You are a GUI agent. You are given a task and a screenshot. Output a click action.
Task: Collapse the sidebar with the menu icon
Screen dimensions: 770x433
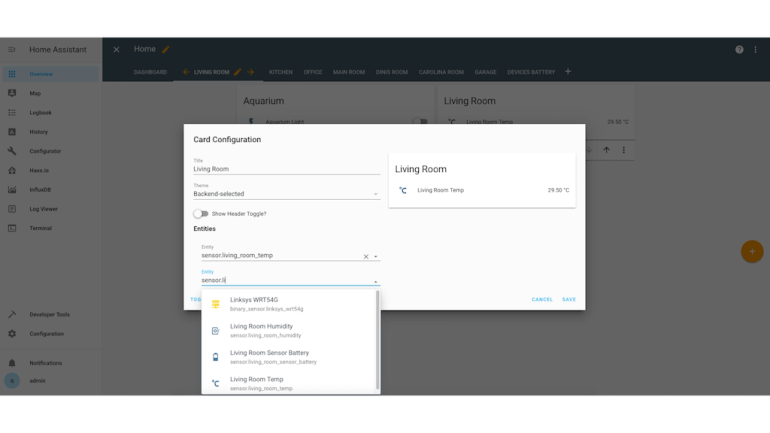pos(12,50)
